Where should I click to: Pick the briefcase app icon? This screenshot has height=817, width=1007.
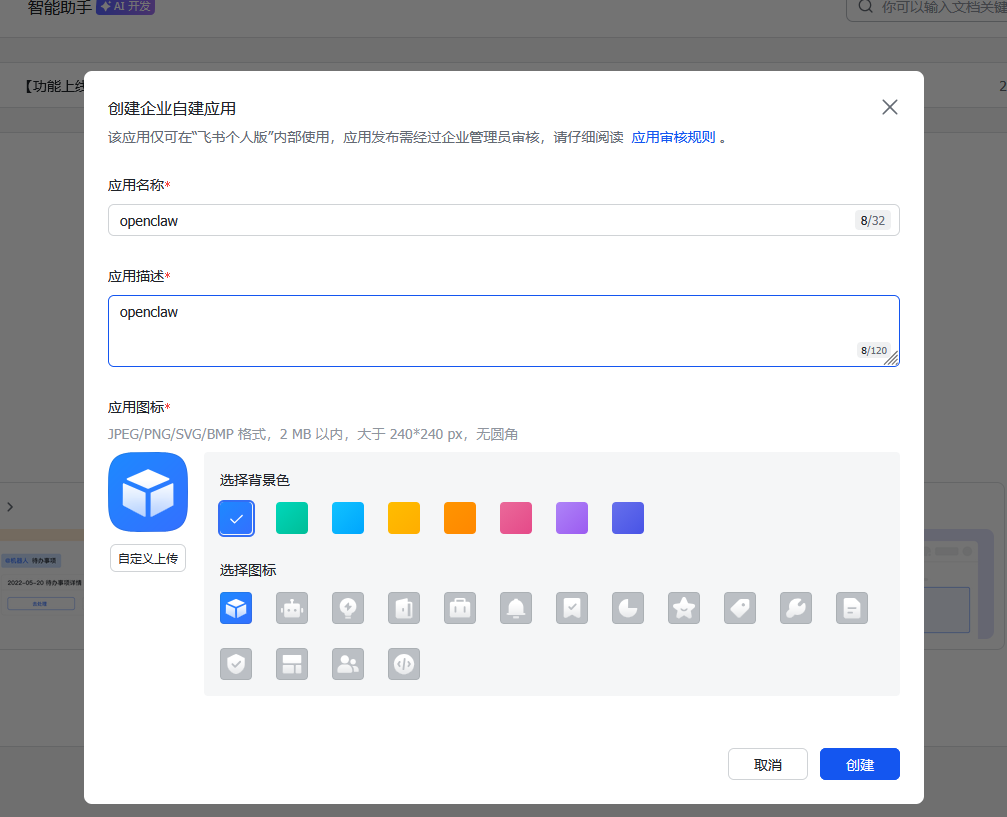pyautogui.click(x=460, y=608)
